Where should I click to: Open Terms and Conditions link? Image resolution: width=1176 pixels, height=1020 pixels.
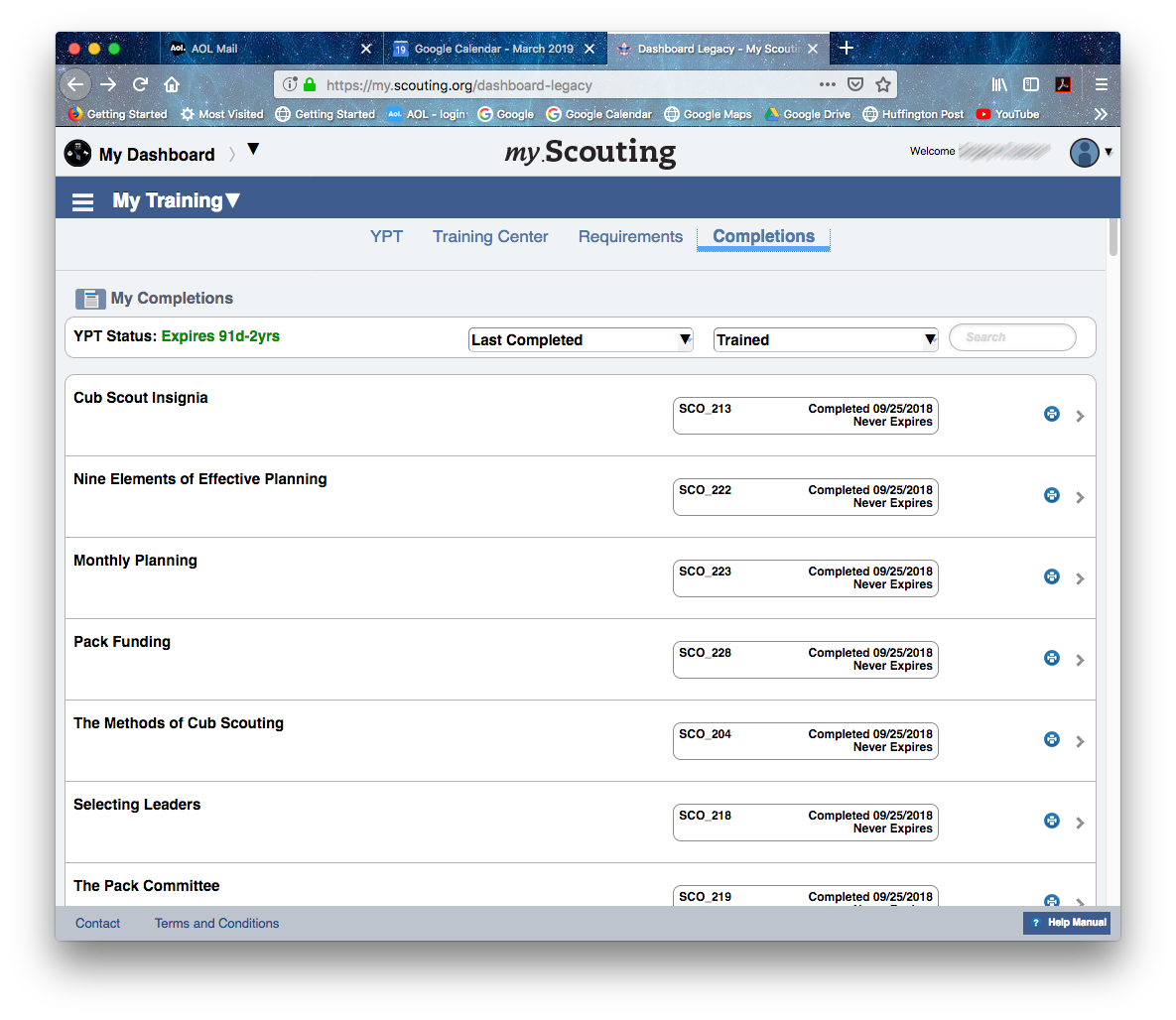click(216, 923)
